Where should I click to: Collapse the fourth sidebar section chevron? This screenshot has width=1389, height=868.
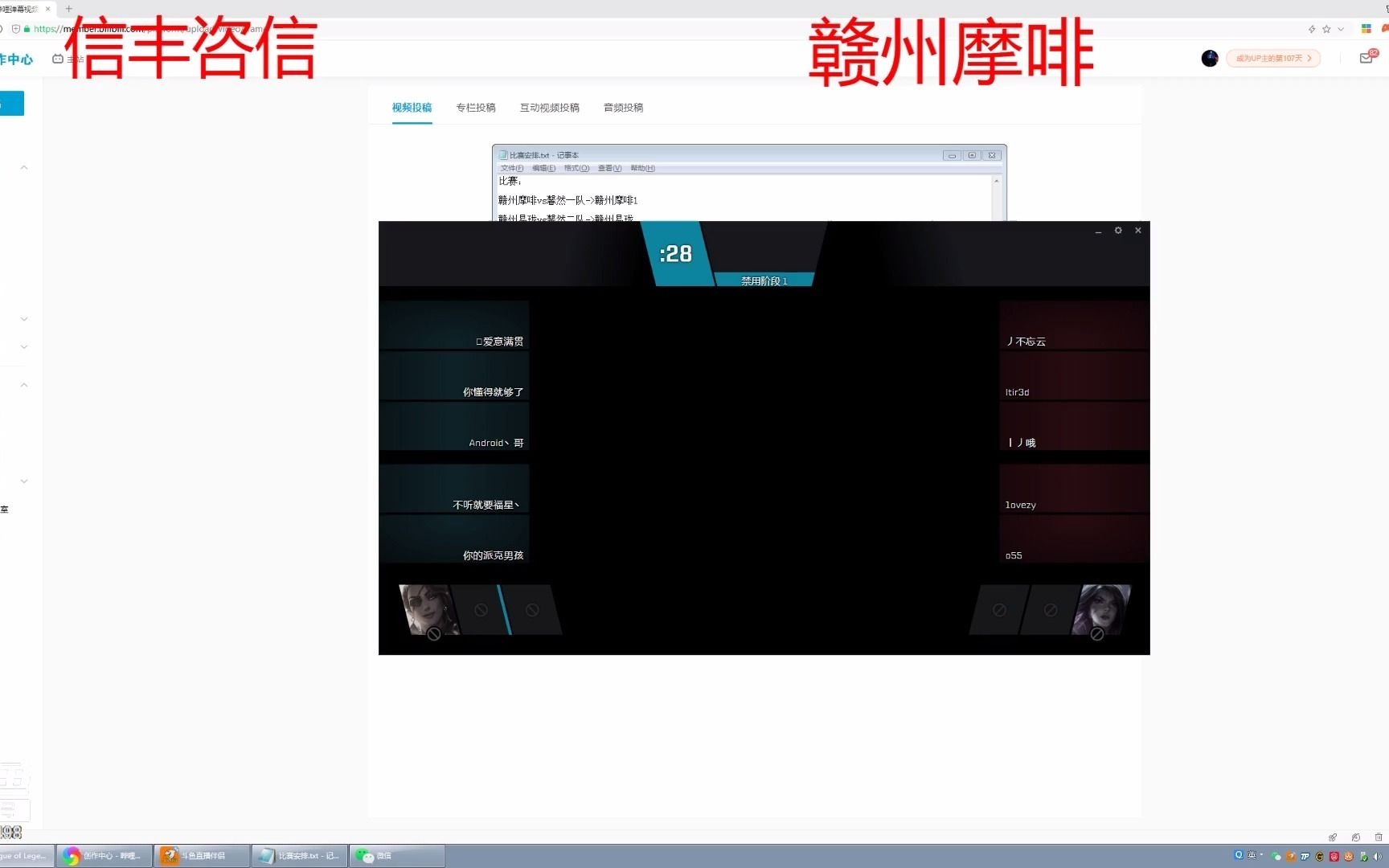click(24, 385)
